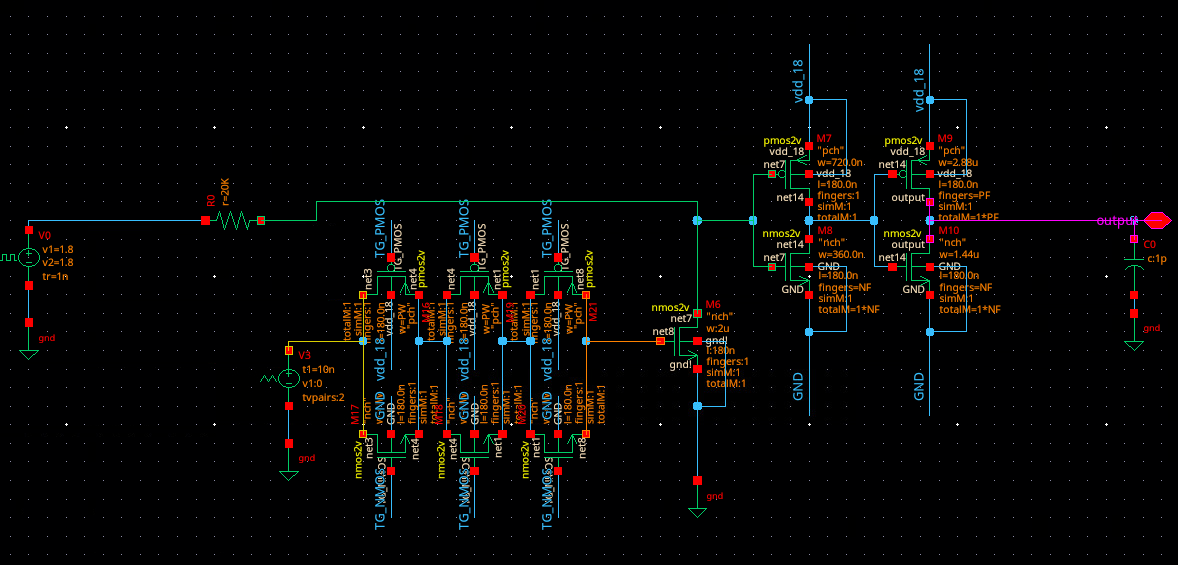Click the c:1p capacitance label
1178x565 pixels.
tap(1157, 258)
